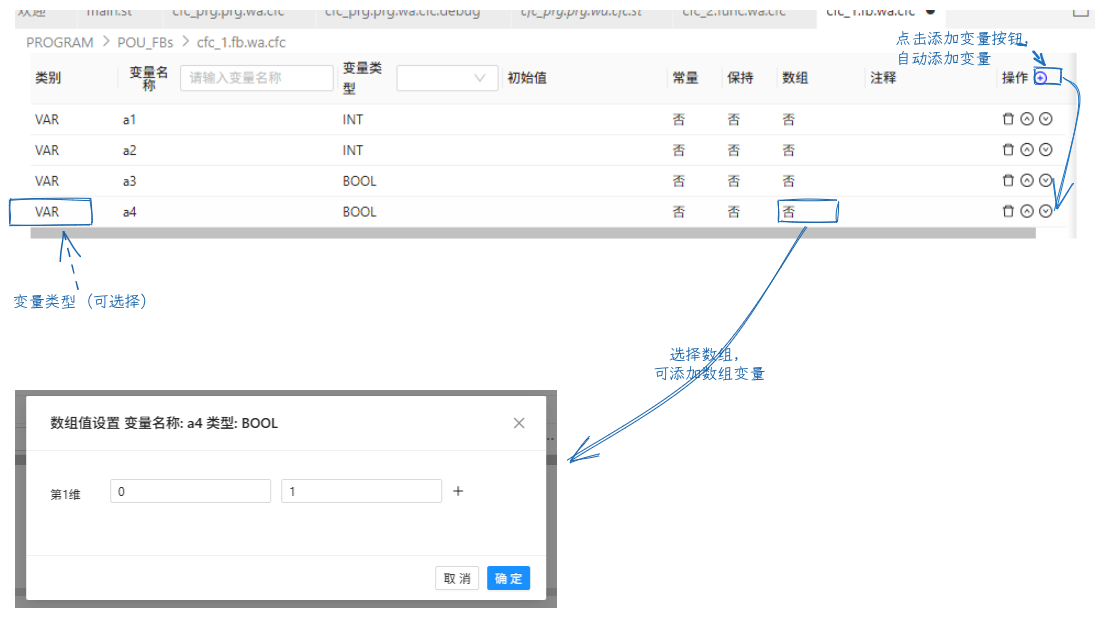Click the add variable icon beside 操作
Image resolution: width=1105 pixels, height=618 pixels.
[x=1041, y=78]
